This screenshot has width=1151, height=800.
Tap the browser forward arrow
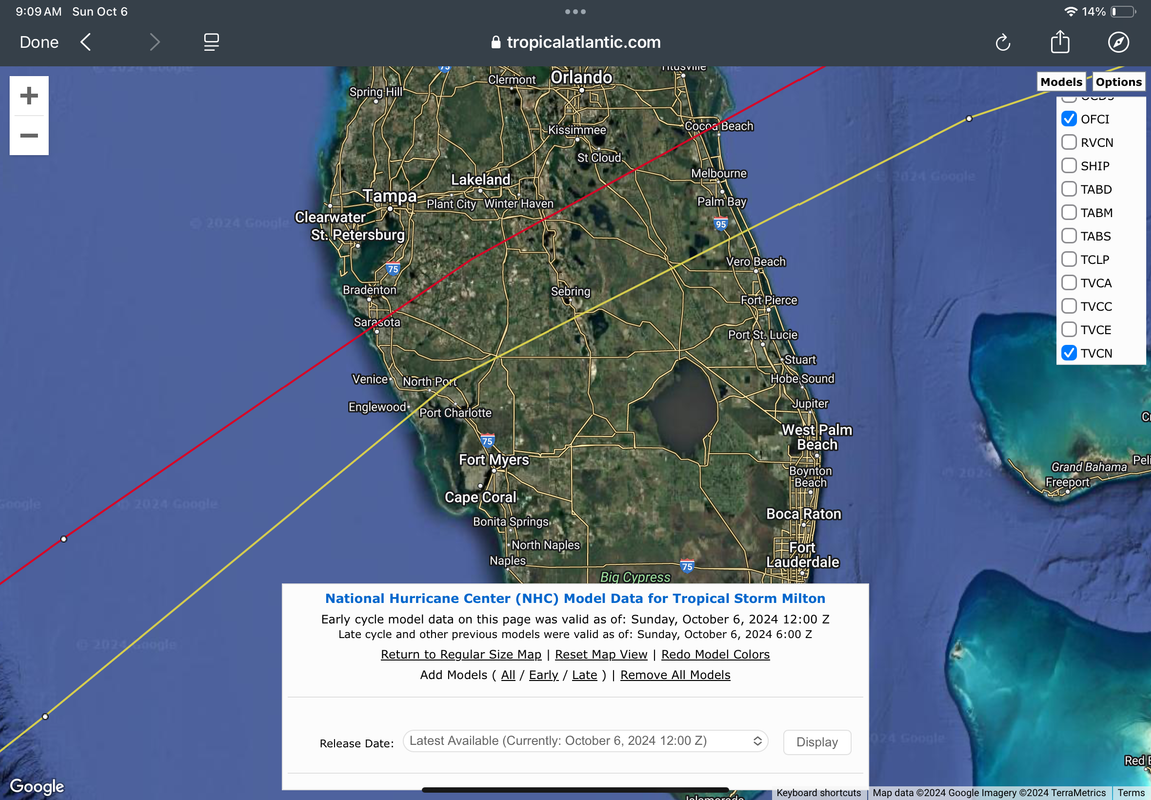point(154,43)
